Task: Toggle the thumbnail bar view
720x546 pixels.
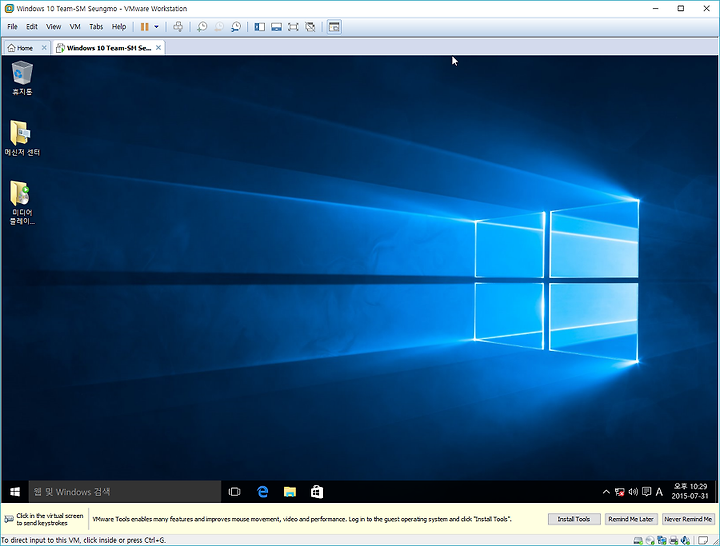Action: click(276, 27)
